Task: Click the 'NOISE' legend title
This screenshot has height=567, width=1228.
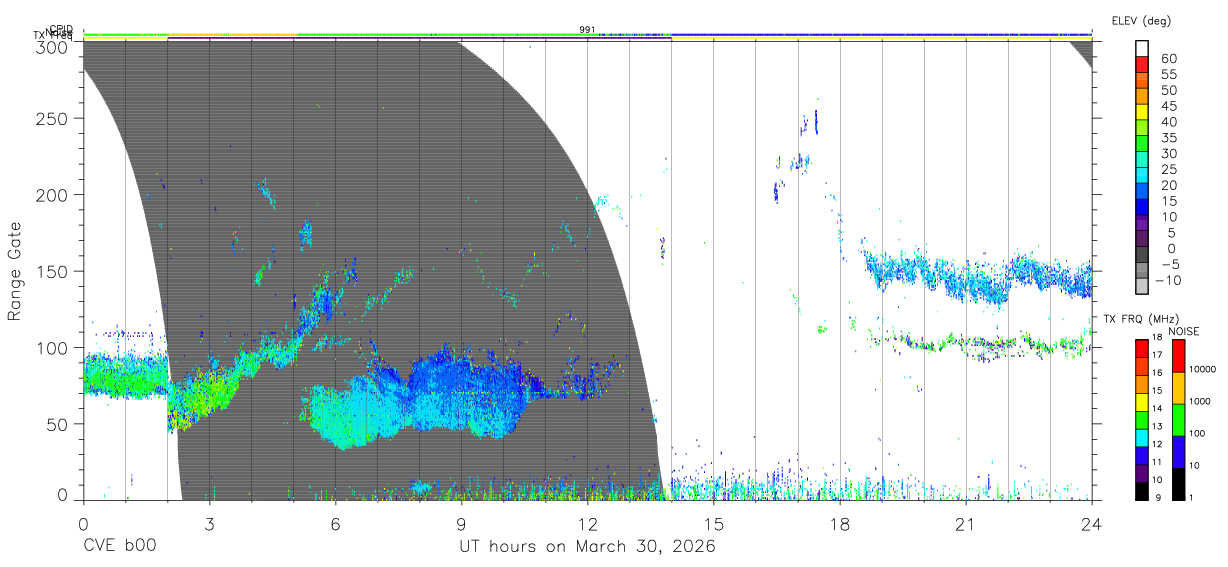Action: [1184, 331]
